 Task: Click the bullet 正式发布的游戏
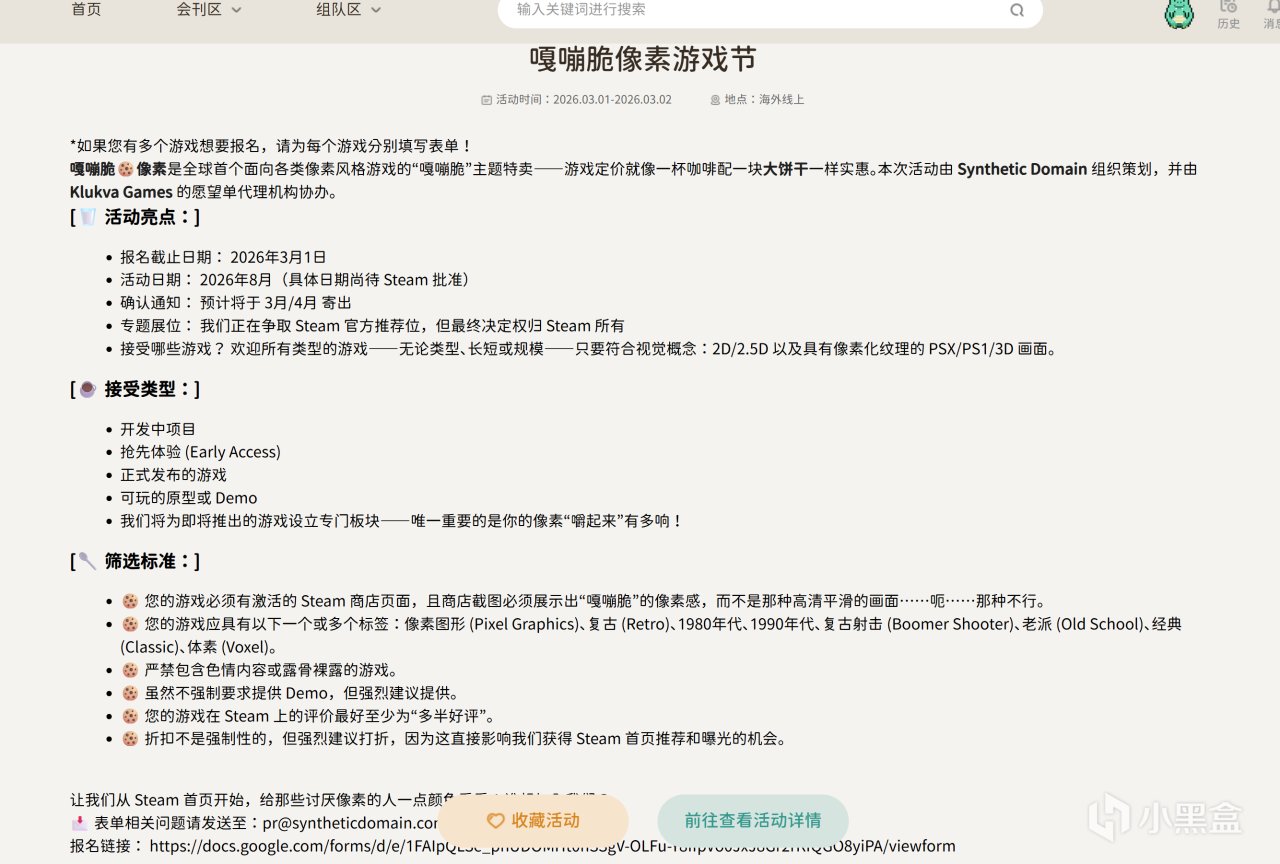(173, 475)
